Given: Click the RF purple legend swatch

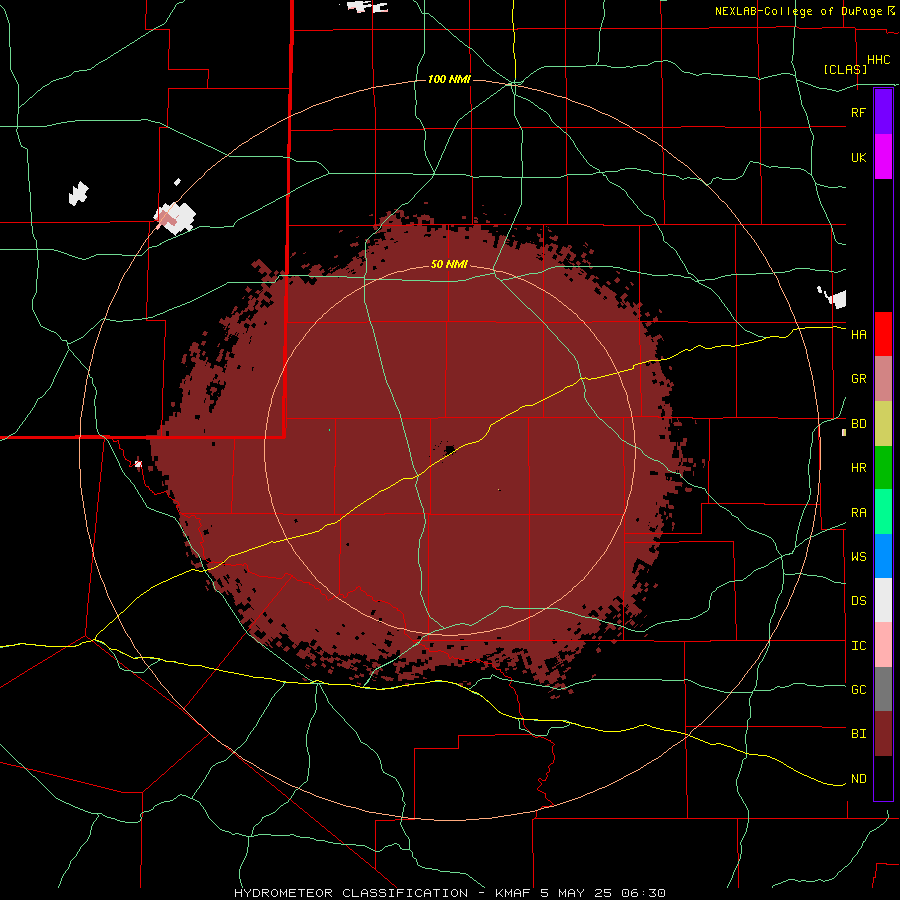Looking at the screenshot, I should pyautogui.click(x=883, y=112).
